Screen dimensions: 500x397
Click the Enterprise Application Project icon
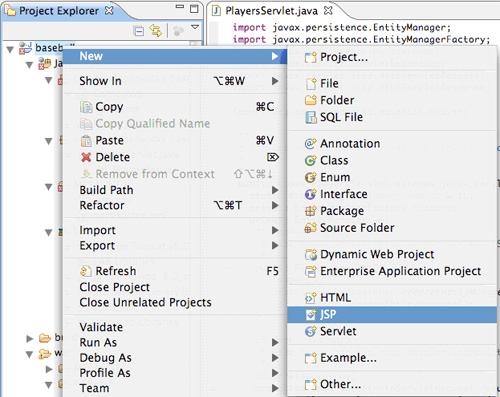pos(311,271)
